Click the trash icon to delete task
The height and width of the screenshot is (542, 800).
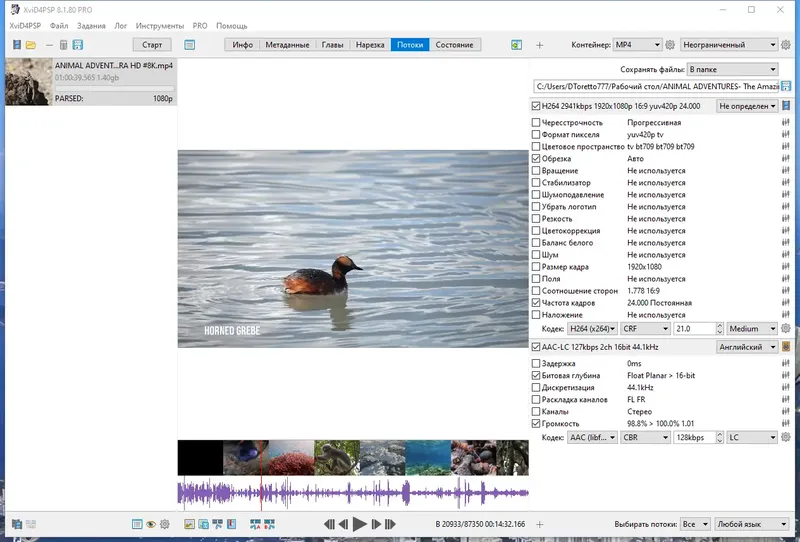(64, 45)
